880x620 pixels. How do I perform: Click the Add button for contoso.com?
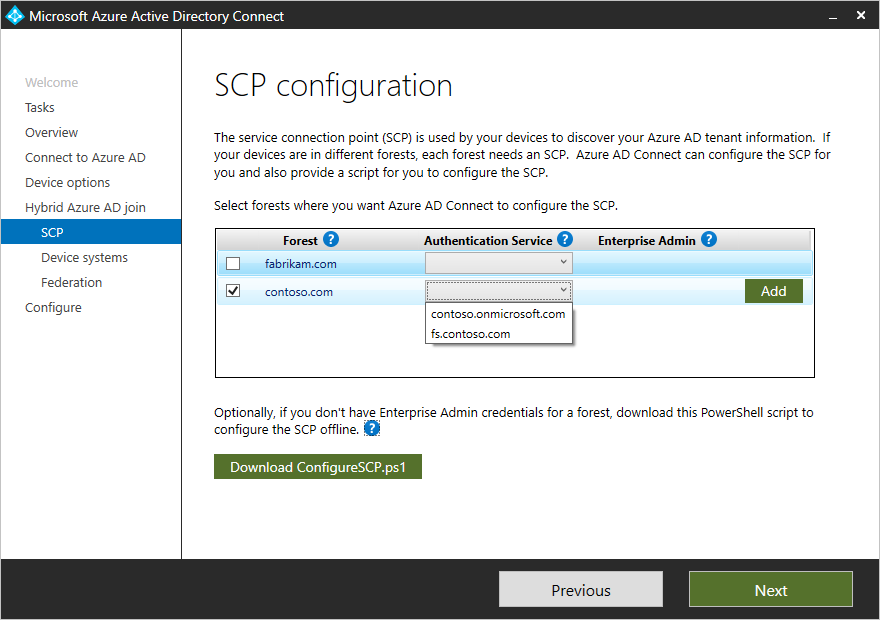click(x=773, y=291)
